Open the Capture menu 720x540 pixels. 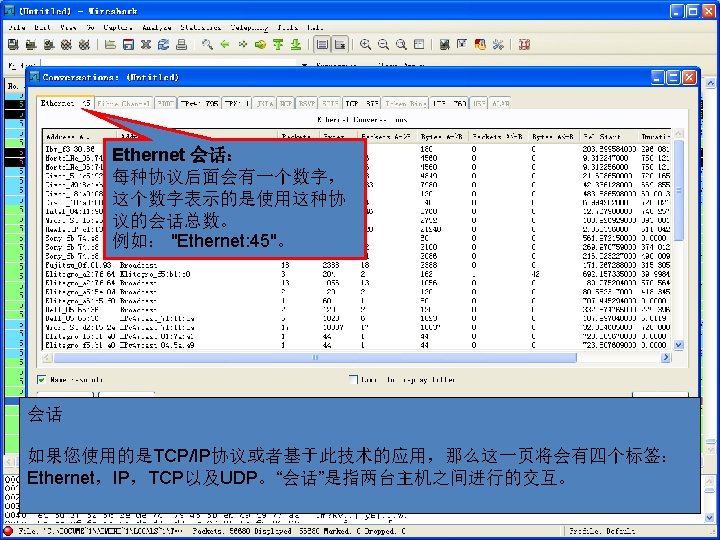pos(118,28)
